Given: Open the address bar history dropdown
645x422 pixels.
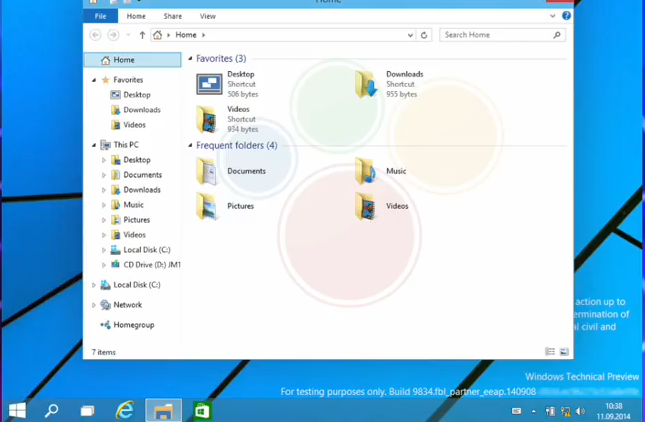Looking at the screenshot, I should click(410, 35).
